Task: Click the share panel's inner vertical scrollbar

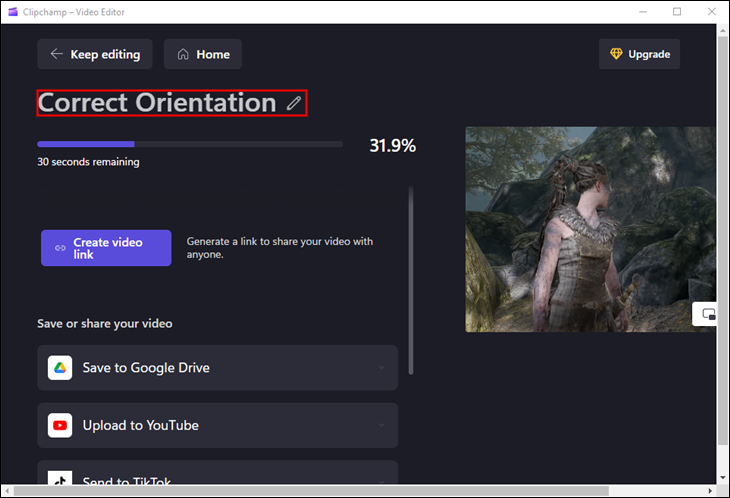Action: point(411,280)
